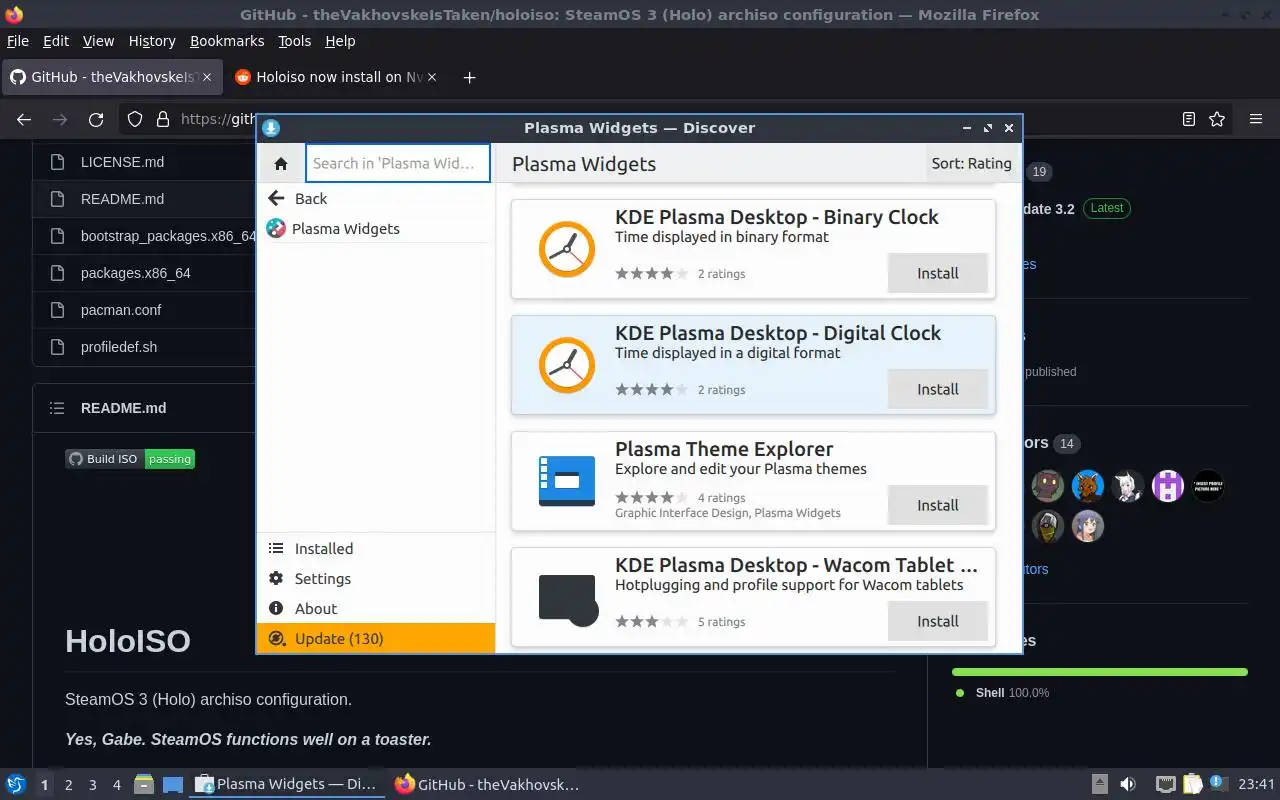This screenshot has height=800, width=1280.
Task: Install KDE Plasma Desktop - Binary Clock
Action: click(x=938, y=273)
